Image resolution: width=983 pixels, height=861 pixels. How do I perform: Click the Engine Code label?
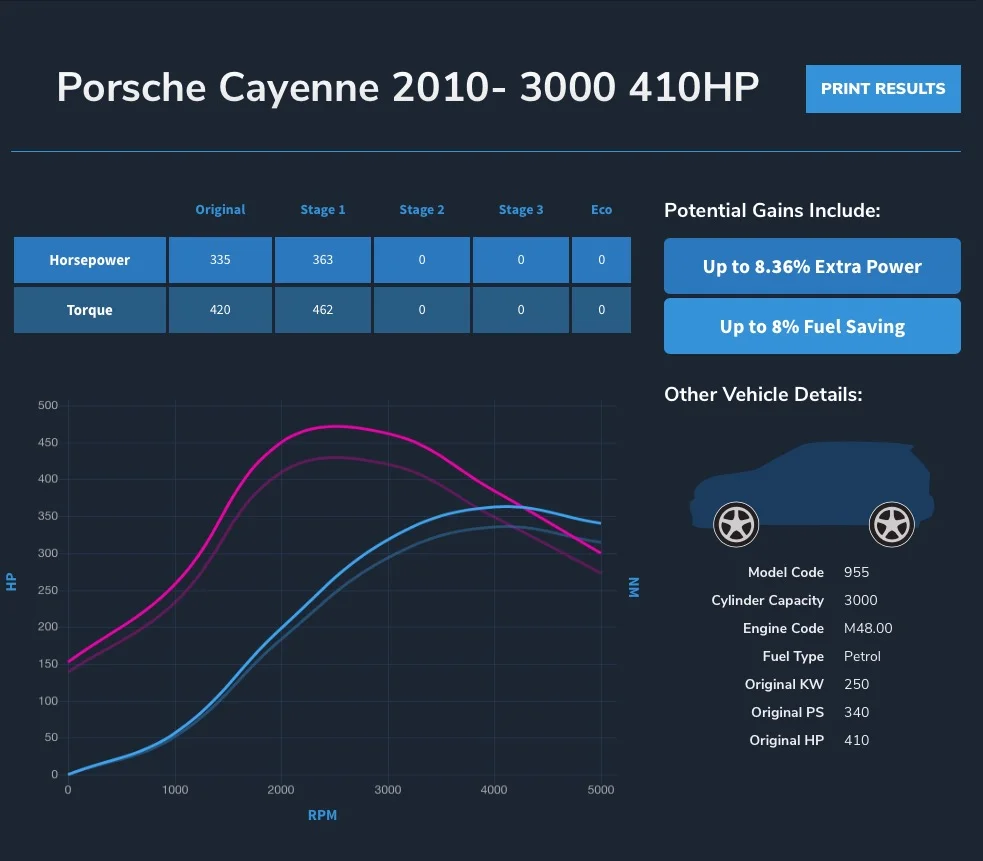783,628
